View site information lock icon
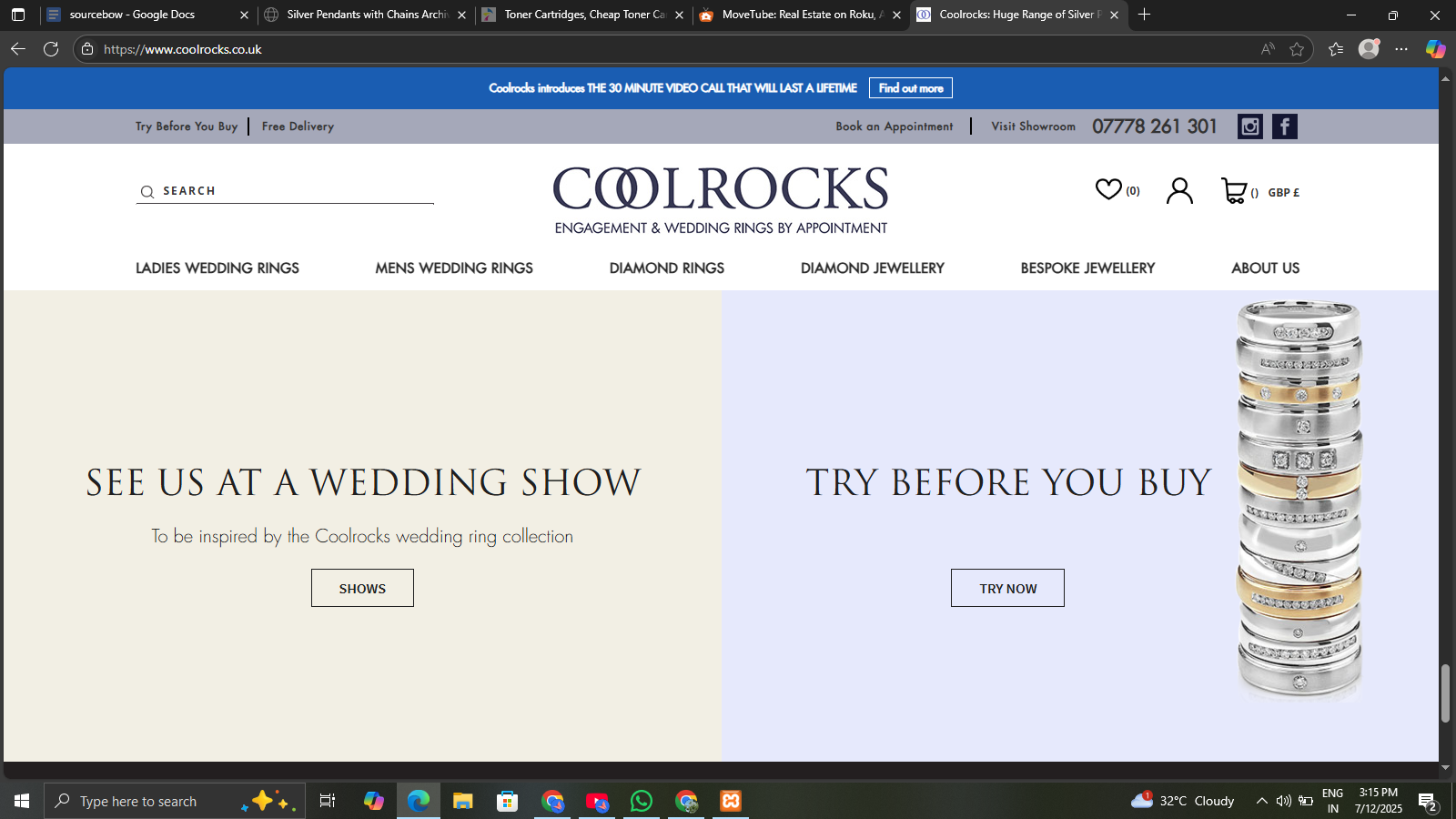Image resolution: width=1456 pixels, height=819 pixels. [87, 49]
